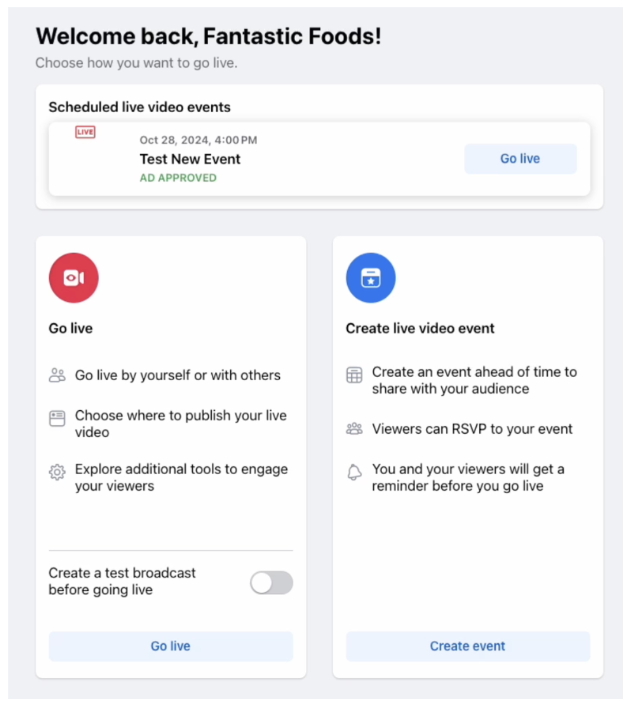This screenshot has width=632, height=706.
Task: Click the Create a test broadcast label
Action: coord(122,581)
